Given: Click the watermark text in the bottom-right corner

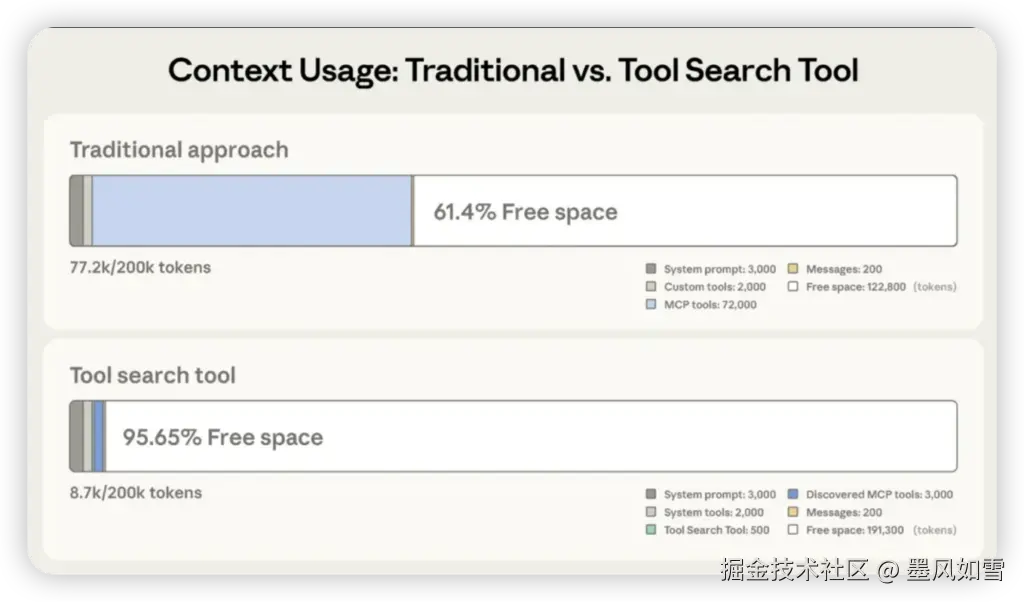Looking at the screenshot, I should tap(860, 570).
